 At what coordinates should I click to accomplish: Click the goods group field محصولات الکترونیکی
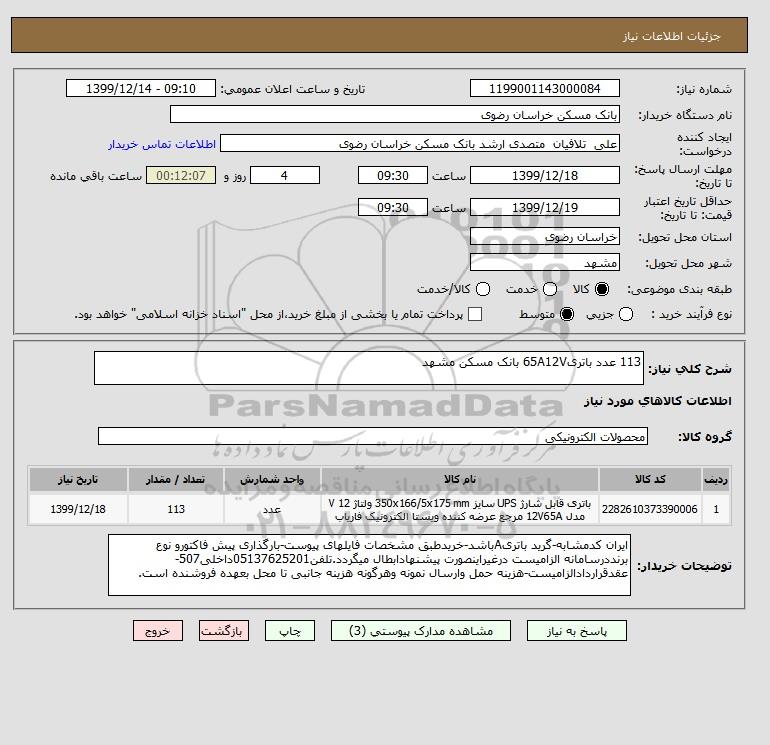pos(373,436)
